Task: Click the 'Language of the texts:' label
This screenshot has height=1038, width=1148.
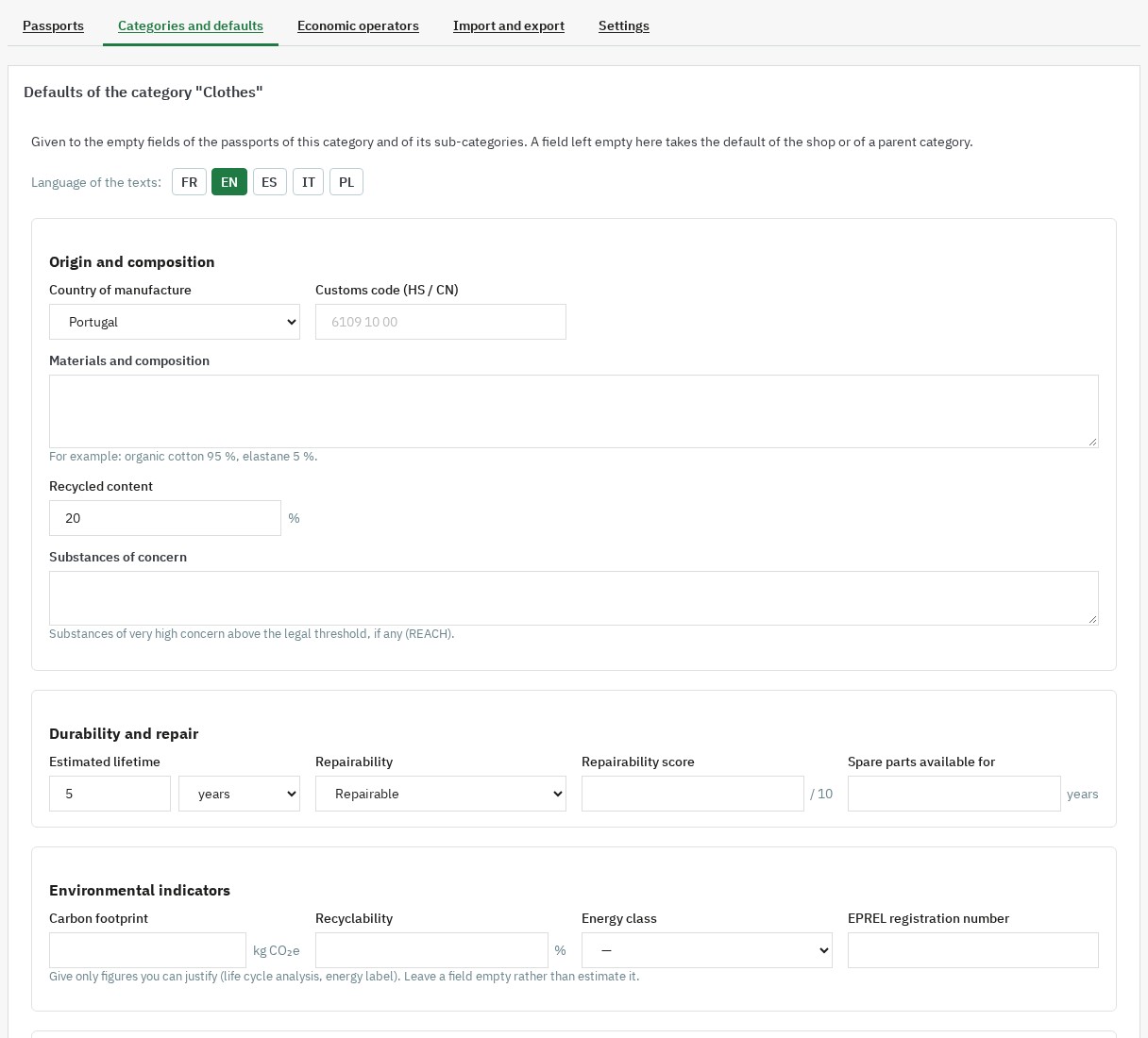Action: pyautogui.click(x=96, y=182)
